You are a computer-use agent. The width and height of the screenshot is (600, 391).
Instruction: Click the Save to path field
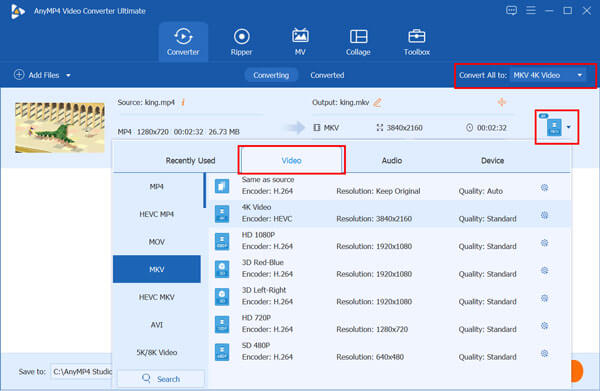(x=82, y=371)
